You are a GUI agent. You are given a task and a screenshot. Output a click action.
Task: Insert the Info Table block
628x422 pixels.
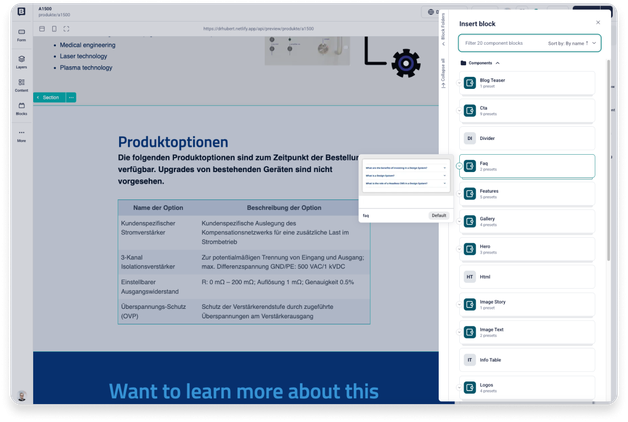[527, 360]
